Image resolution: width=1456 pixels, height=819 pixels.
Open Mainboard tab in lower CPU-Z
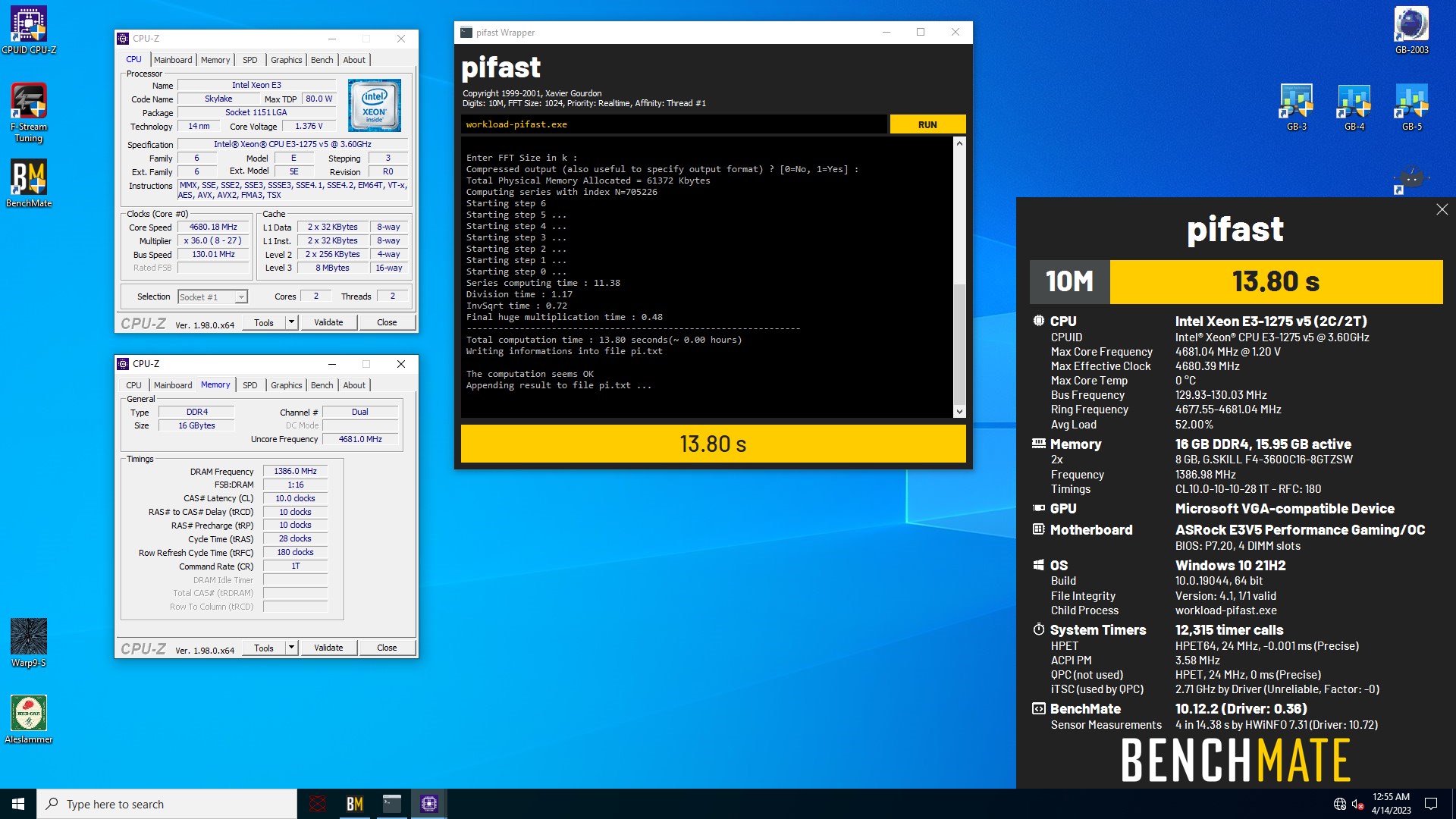click(x=173, y=385)
